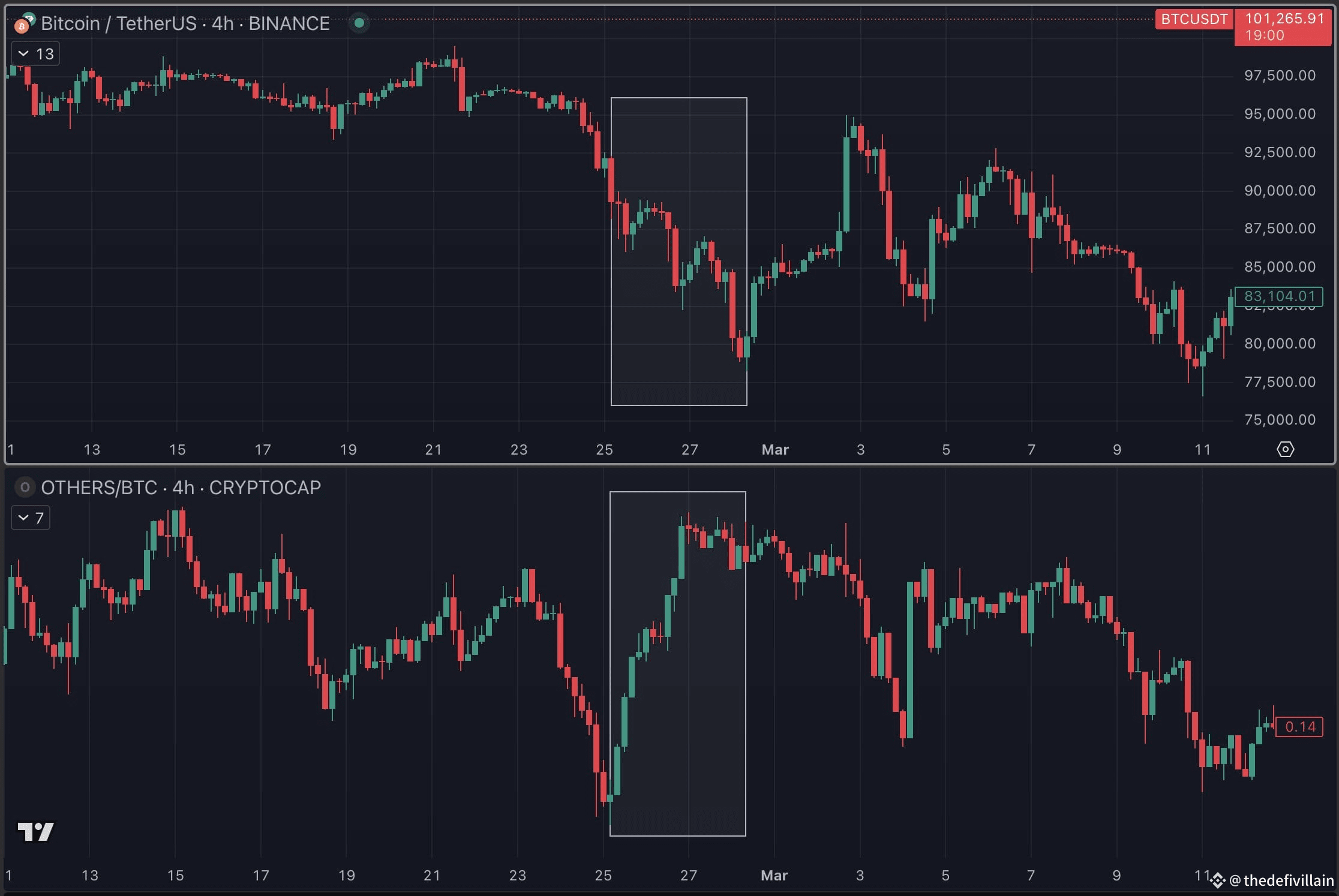The height and width of the screenshot is (896, 1339).
Task: Click the Bitcoin coin icon beside the chart title
Action: point(22,26)
